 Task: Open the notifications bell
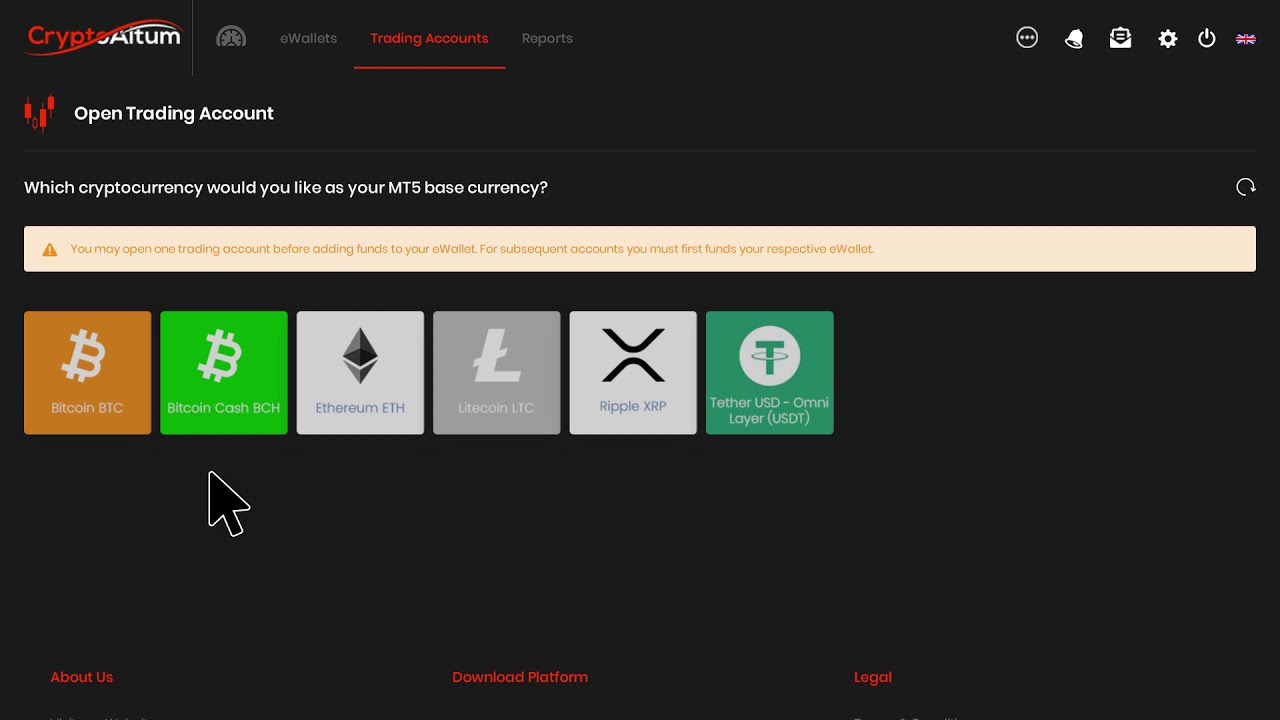[x=1074, y=39]
